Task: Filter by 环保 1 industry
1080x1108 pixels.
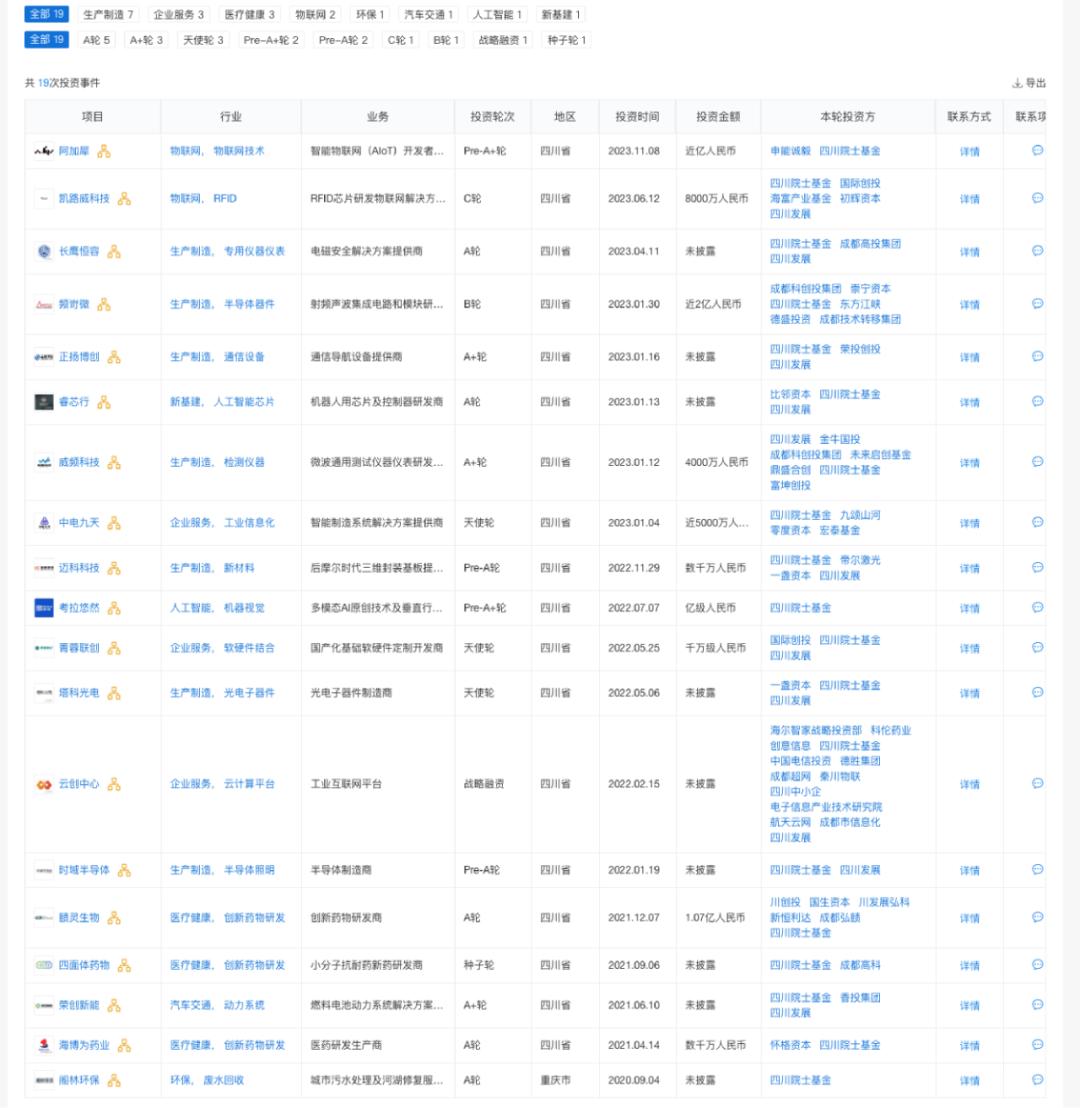Action: pos(370,15)
